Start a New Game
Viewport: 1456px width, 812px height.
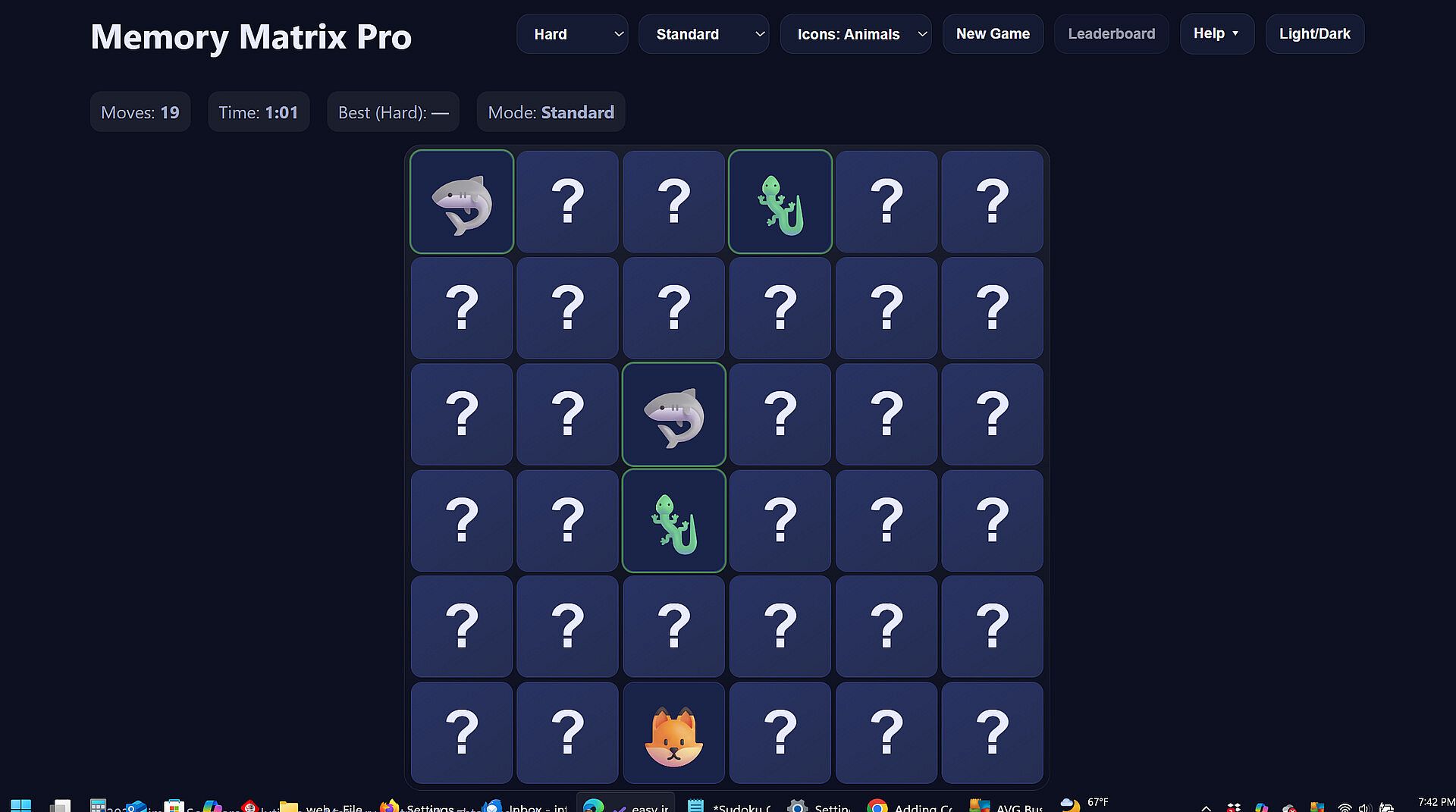(x=993, y=34)
